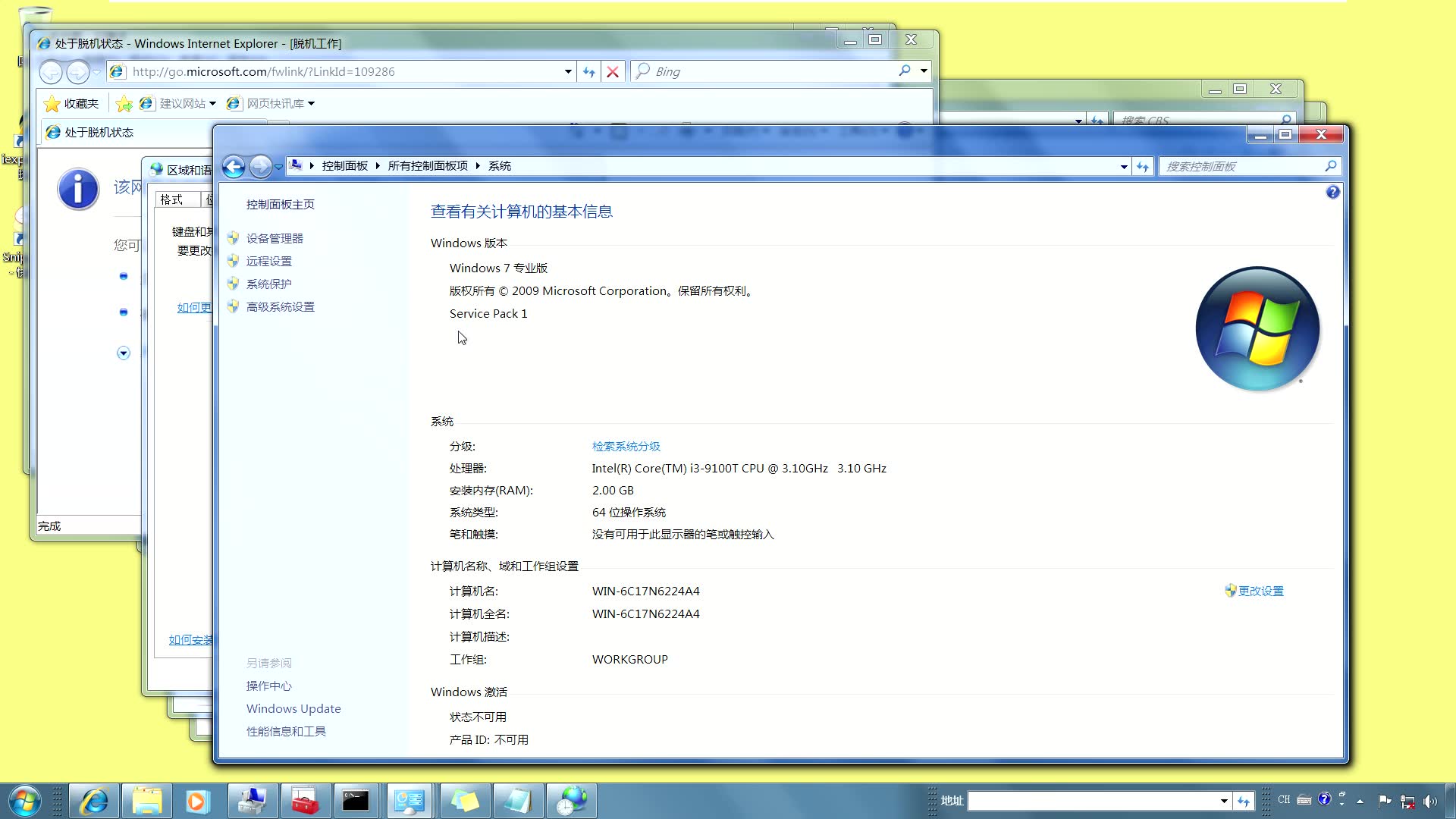Open Notepad from the taskbar
This screenshot has width=1456, height=819.
pyautogui.click(x=519, y=801)
